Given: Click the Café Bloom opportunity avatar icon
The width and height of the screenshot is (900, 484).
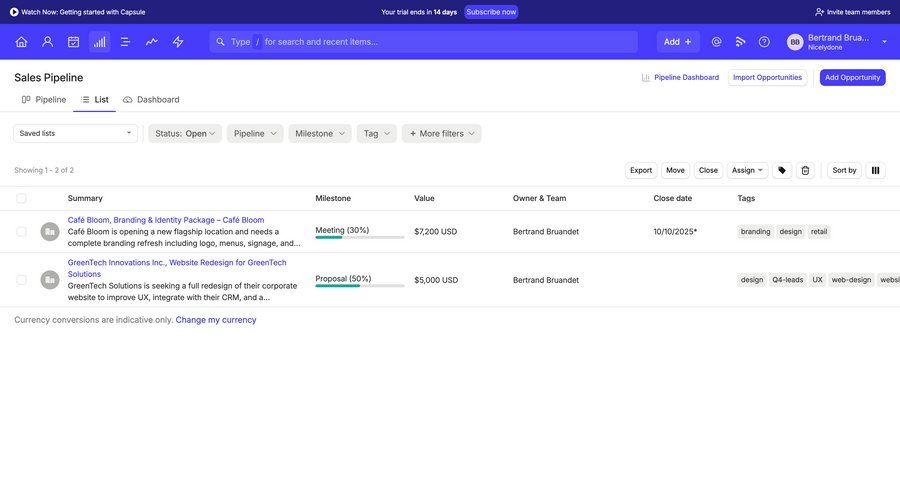Looking at the screenshot, I should click(50, 231).
